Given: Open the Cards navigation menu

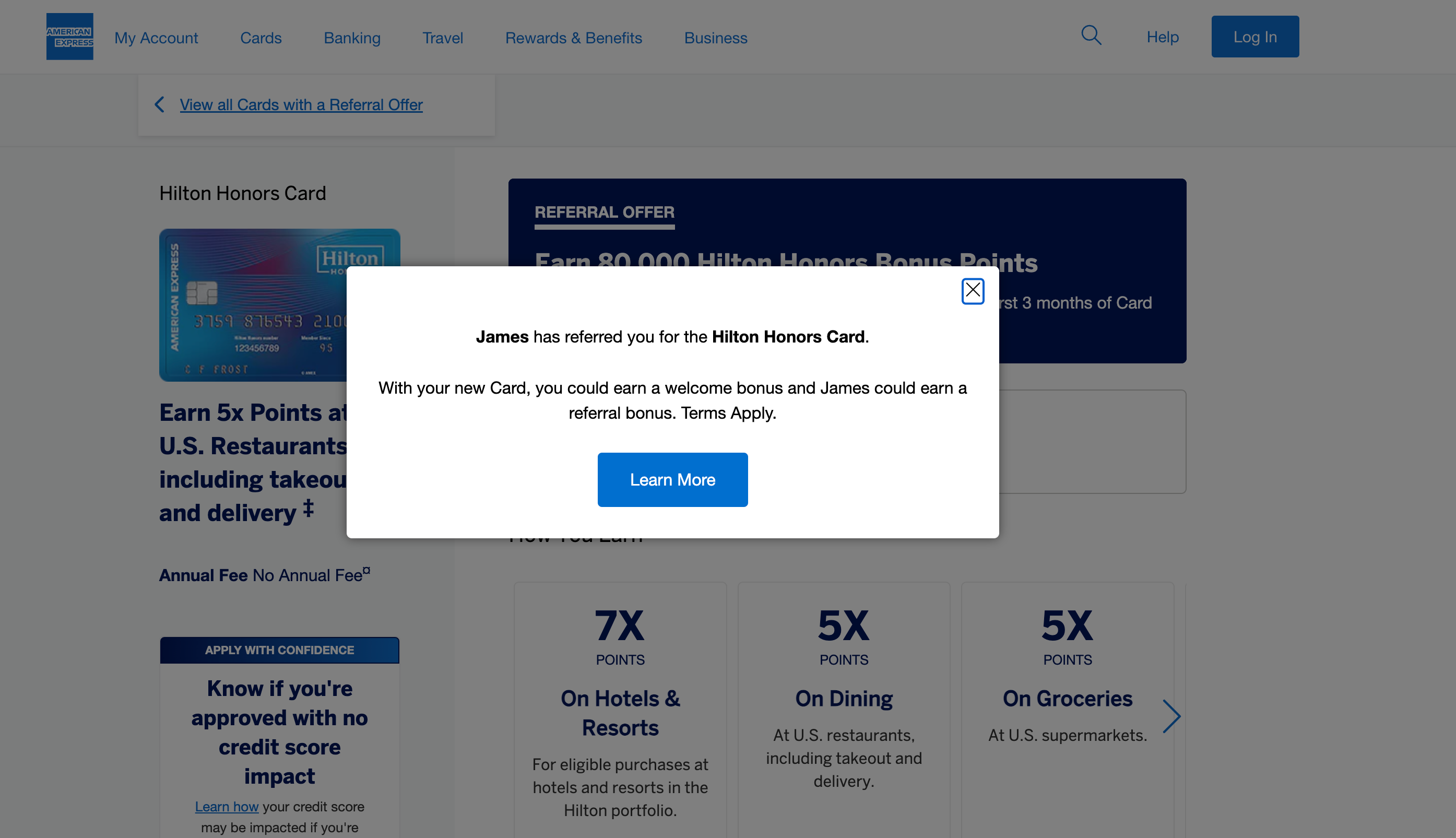Looking at the screenshot, I should tap(260, 37).
